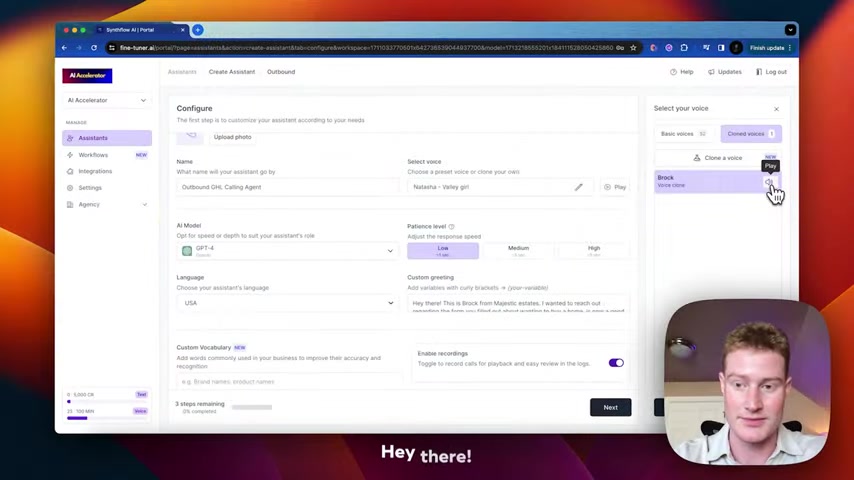Open the browser extensions puzzle icon
This screenshot has height=480, width=854.
click(684, 48)
